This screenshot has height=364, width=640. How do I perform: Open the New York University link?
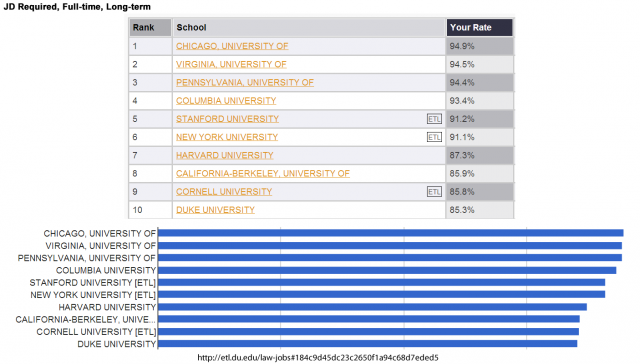pos(227,137)
